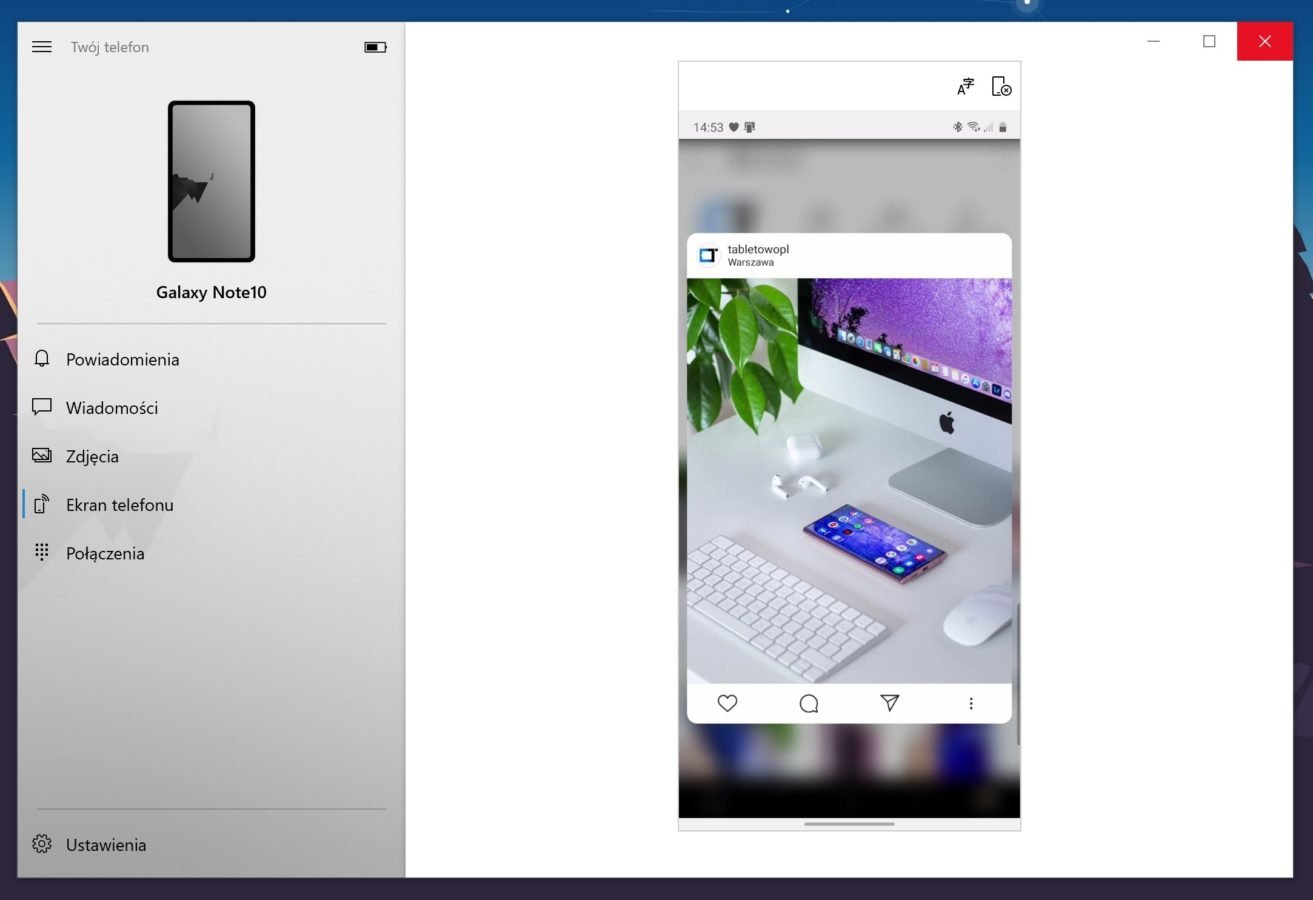Click the chat bubble icon next to Wiadomości
Screen dimensions: 1313x900
coord(41,407)
